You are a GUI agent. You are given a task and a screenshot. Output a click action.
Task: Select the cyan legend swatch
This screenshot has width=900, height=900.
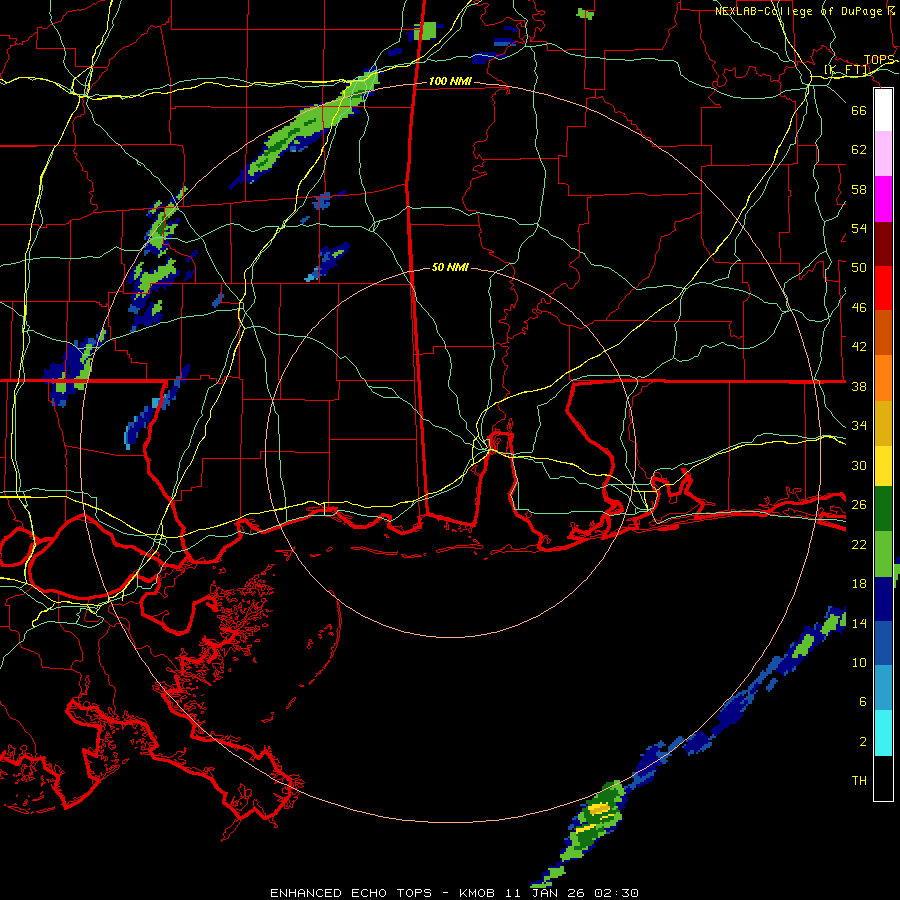(x=883, y=733)
